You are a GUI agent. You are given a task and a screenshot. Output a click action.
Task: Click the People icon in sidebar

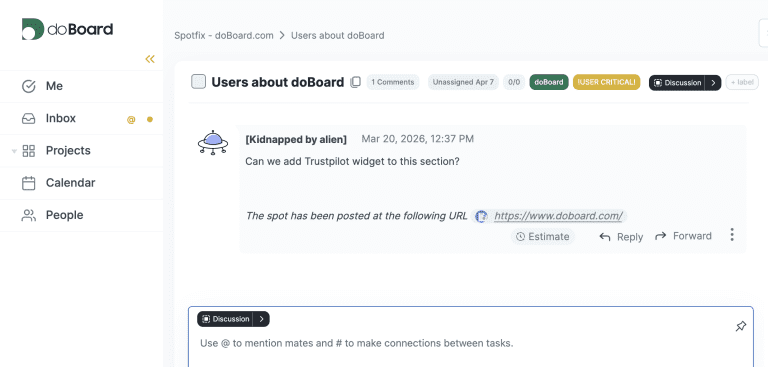pos(29,215)
